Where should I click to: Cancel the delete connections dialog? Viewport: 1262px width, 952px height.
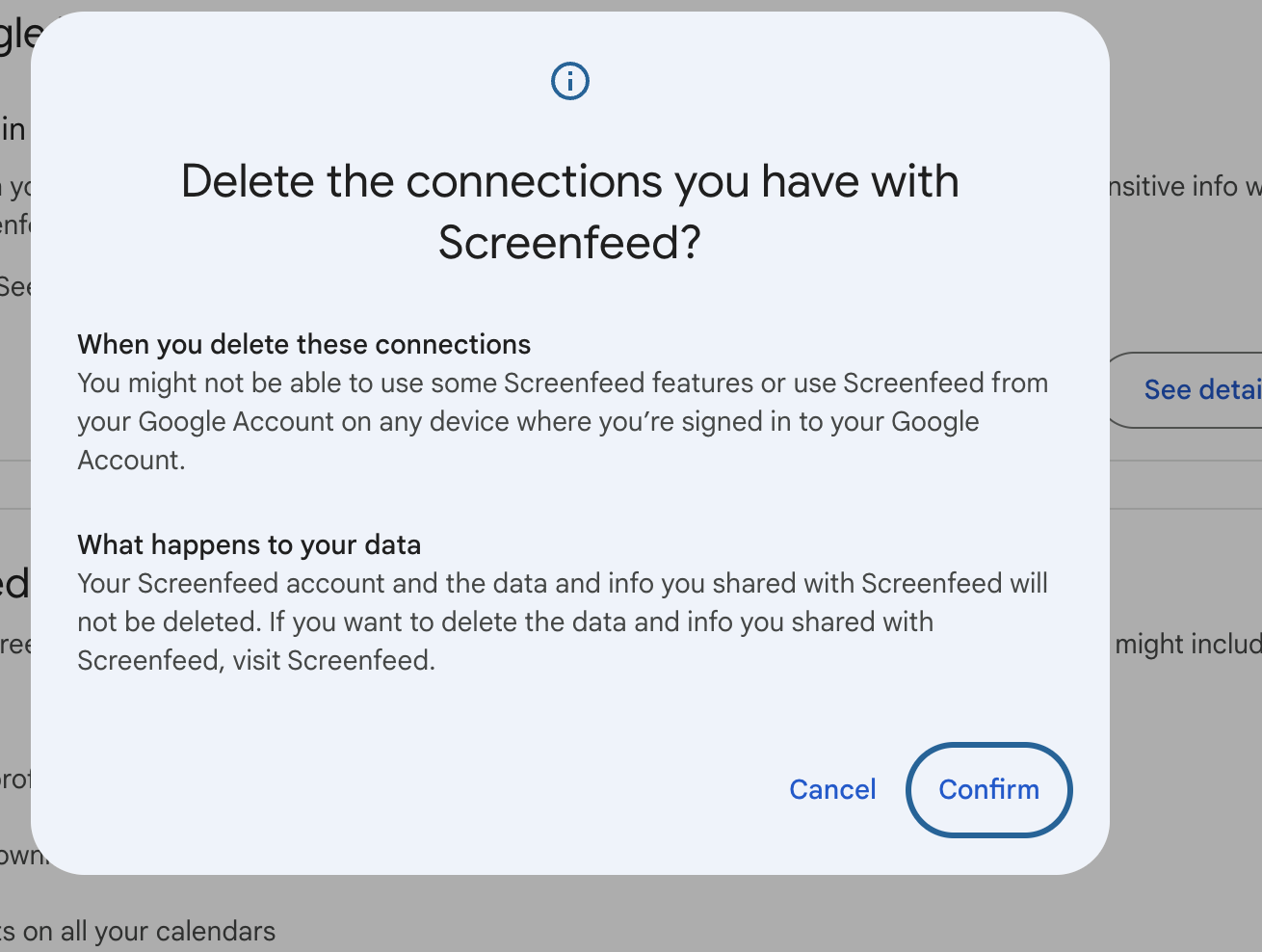(832, 790)
